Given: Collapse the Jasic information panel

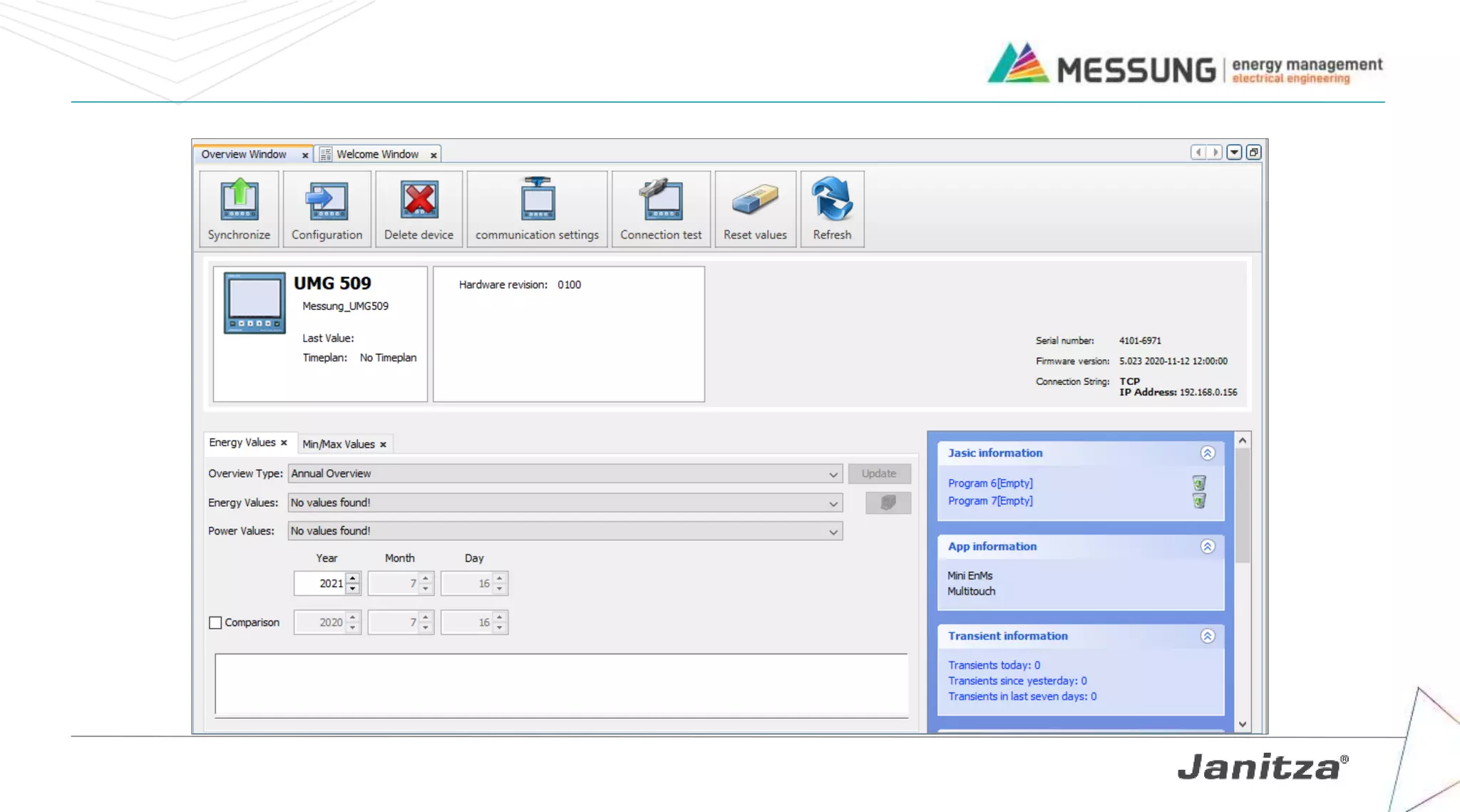Looking at the screenshot, I should (1207, 453).
